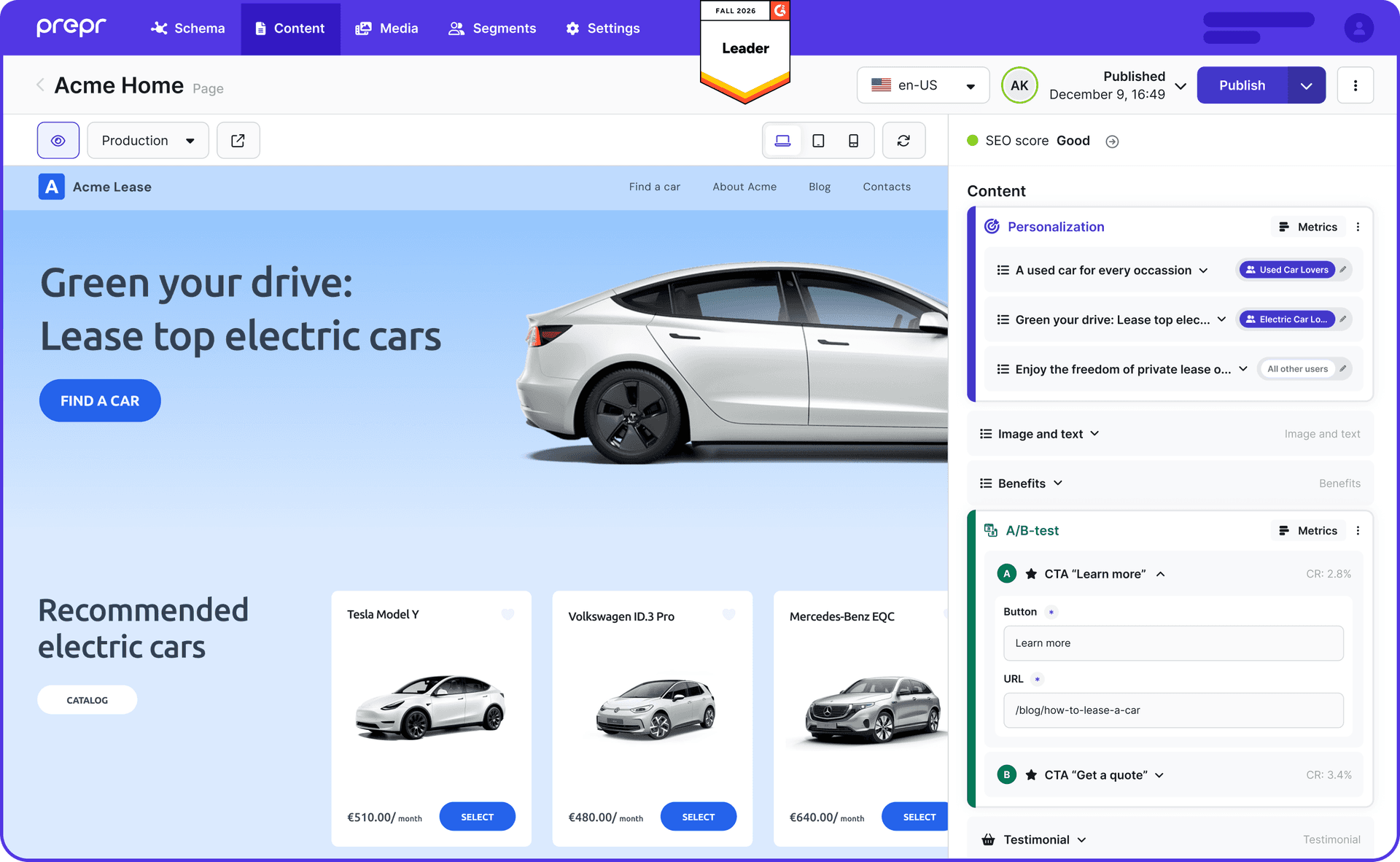Favorite the Volkswagen ID.3 Pro heart
The image size is (1400, 862).
point(728,614)
